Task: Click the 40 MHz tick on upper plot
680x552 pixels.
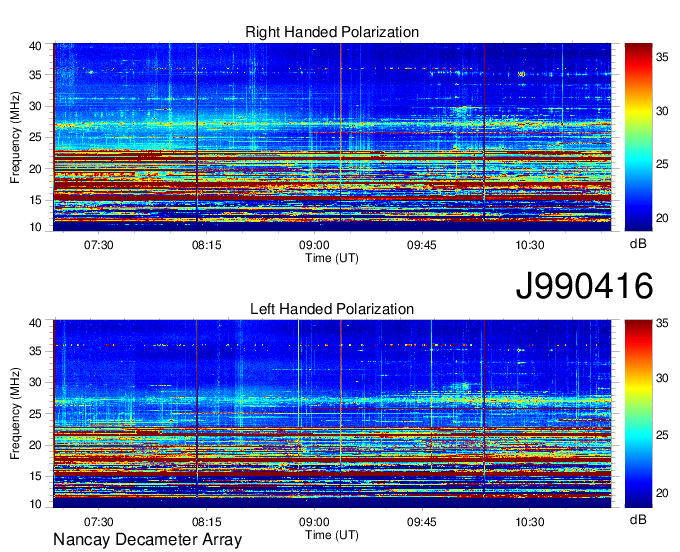Action: coord(35,46)
